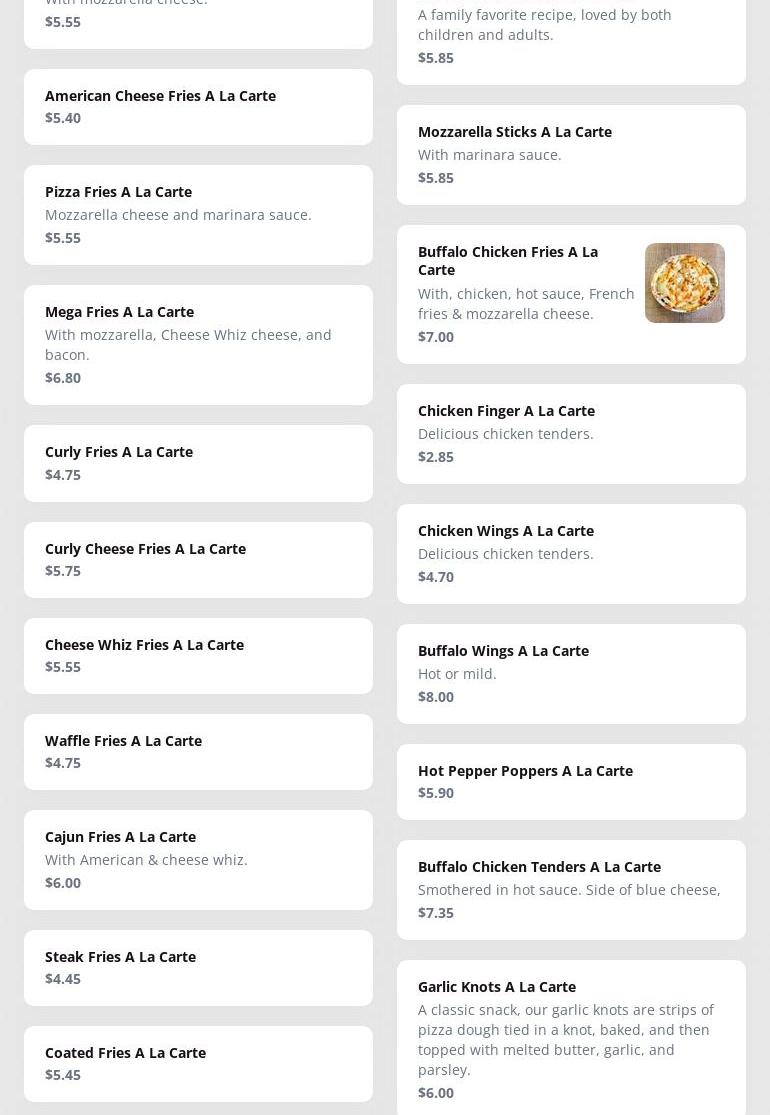Select American Cheese Fries A La Carte
This screenshot has width=770, height=1115.
(x=160, y=96)
